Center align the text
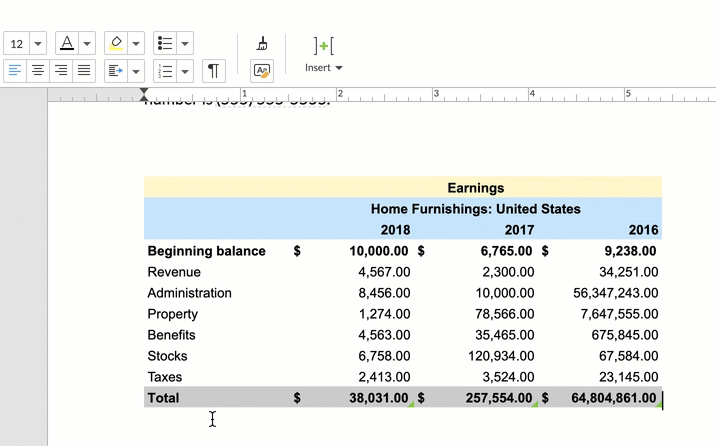This screenshot has height=446, width=716. (x=38, y=71)
